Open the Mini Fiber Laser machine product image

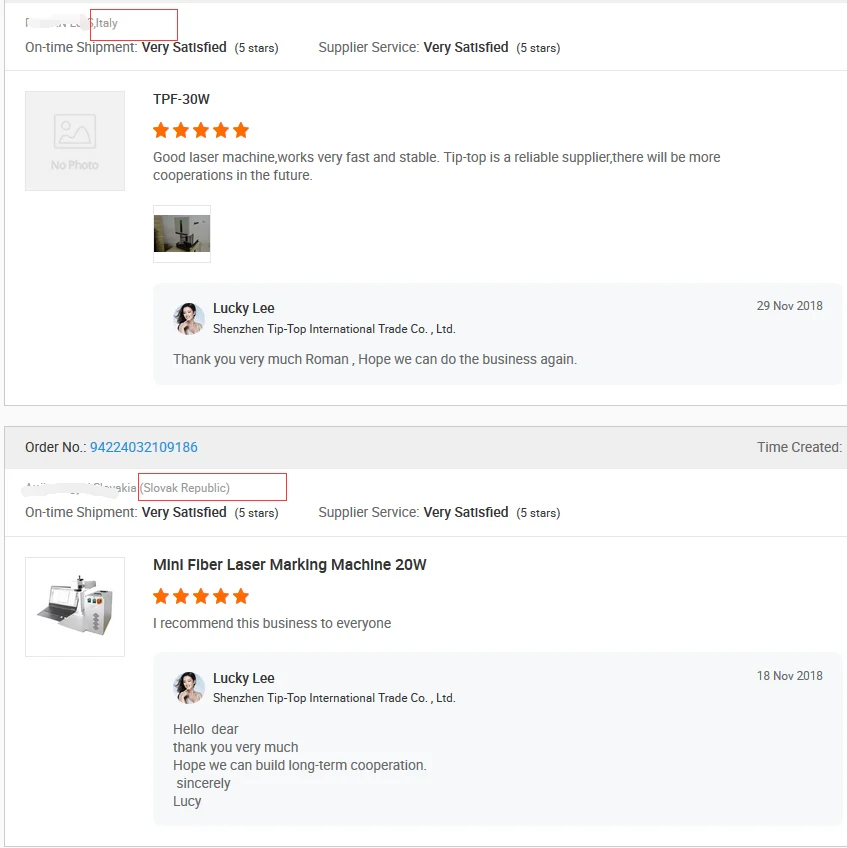click(75, 607)
